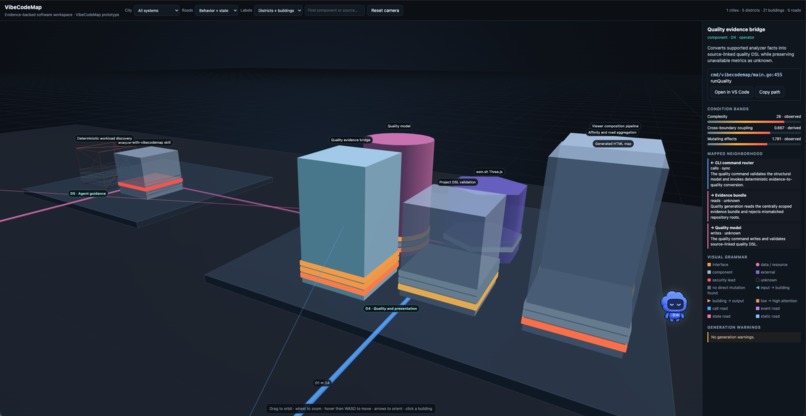Click the Viewer composition pipeline label
This screenshot has height=416, width=806.
point(615,126)
